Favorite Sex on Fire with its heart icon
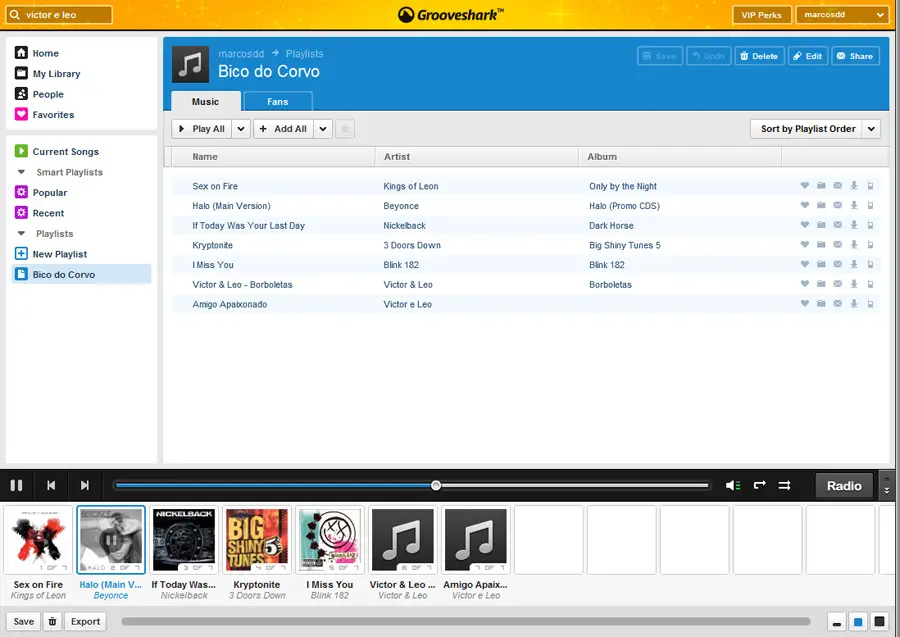The height and width of the screenshot is (637, 900). [805, 185]
